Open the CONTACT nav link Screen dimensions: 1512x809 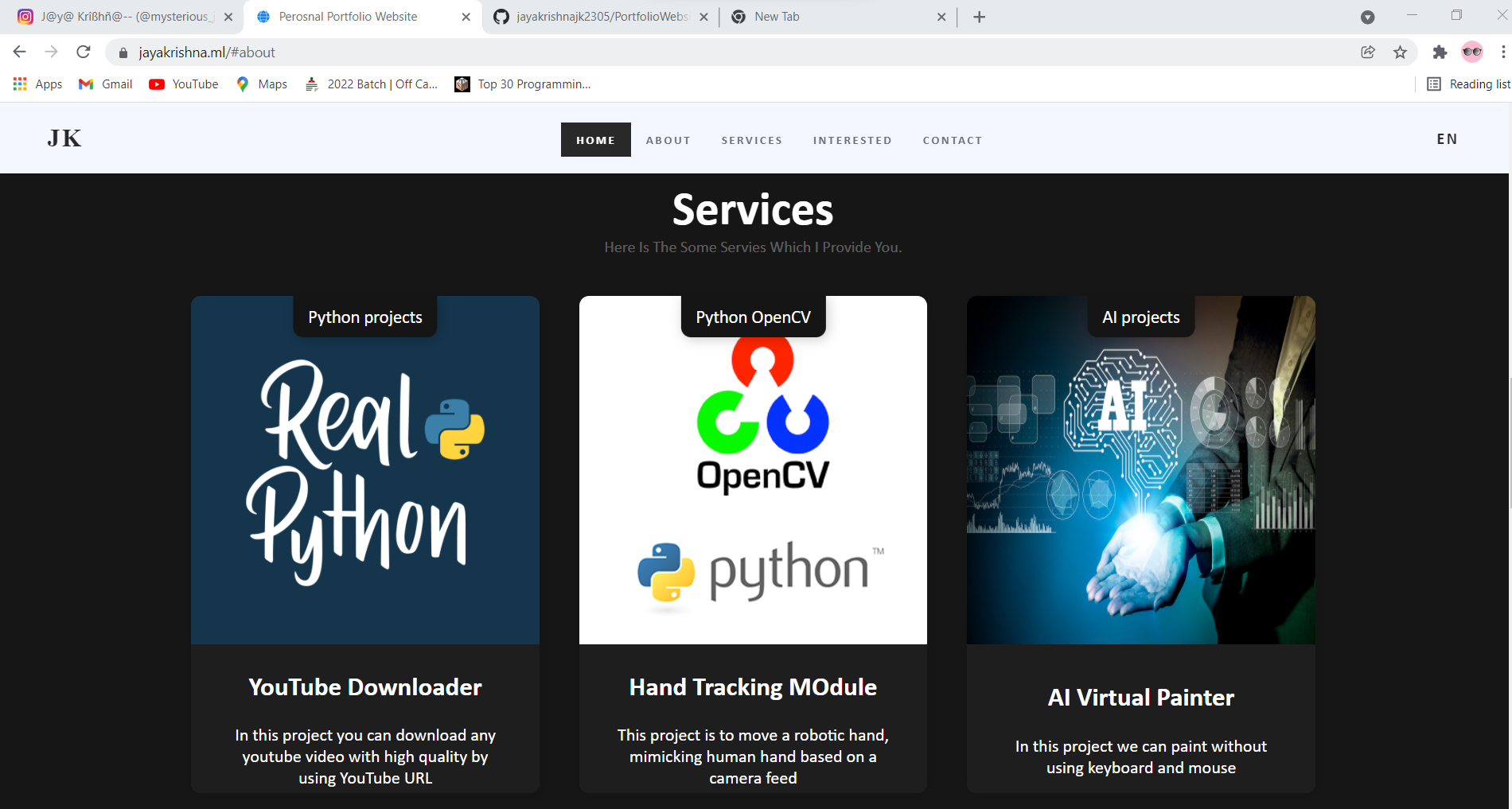tap(953, 140)
